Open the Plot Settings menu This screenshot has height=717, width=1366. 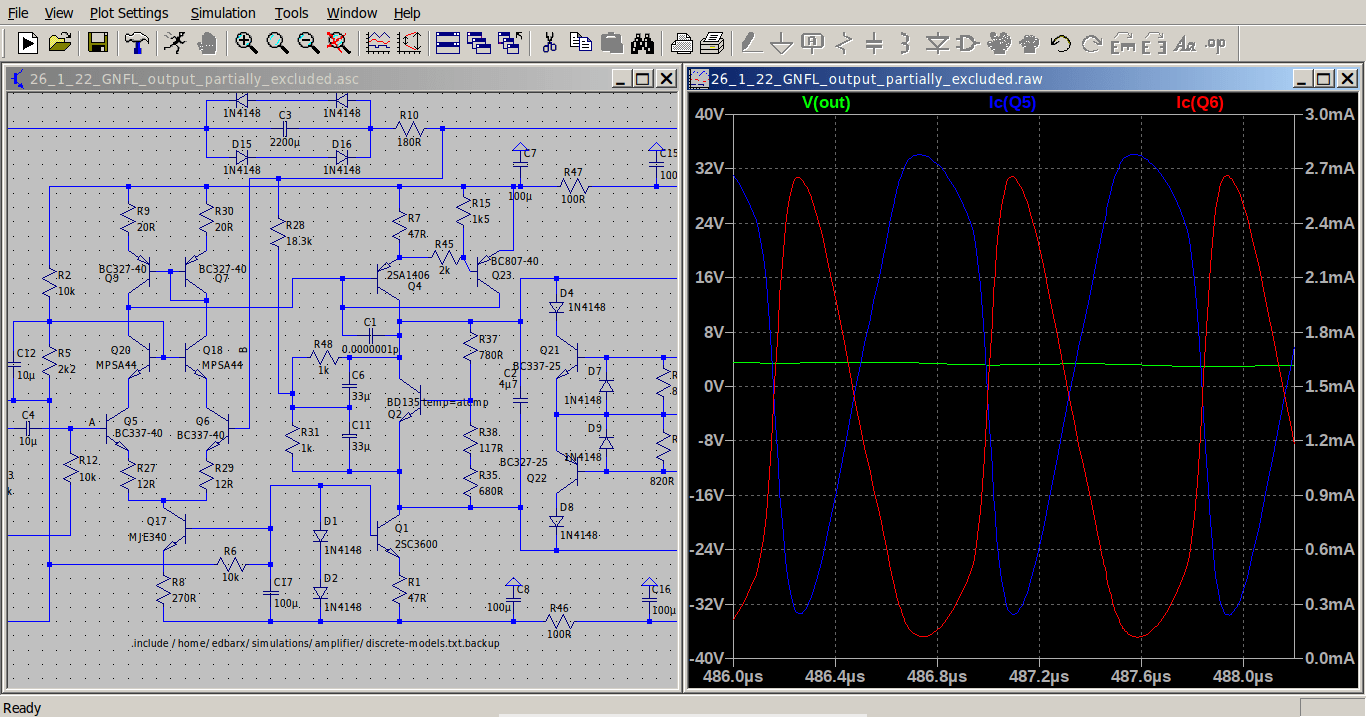(129, 13)
